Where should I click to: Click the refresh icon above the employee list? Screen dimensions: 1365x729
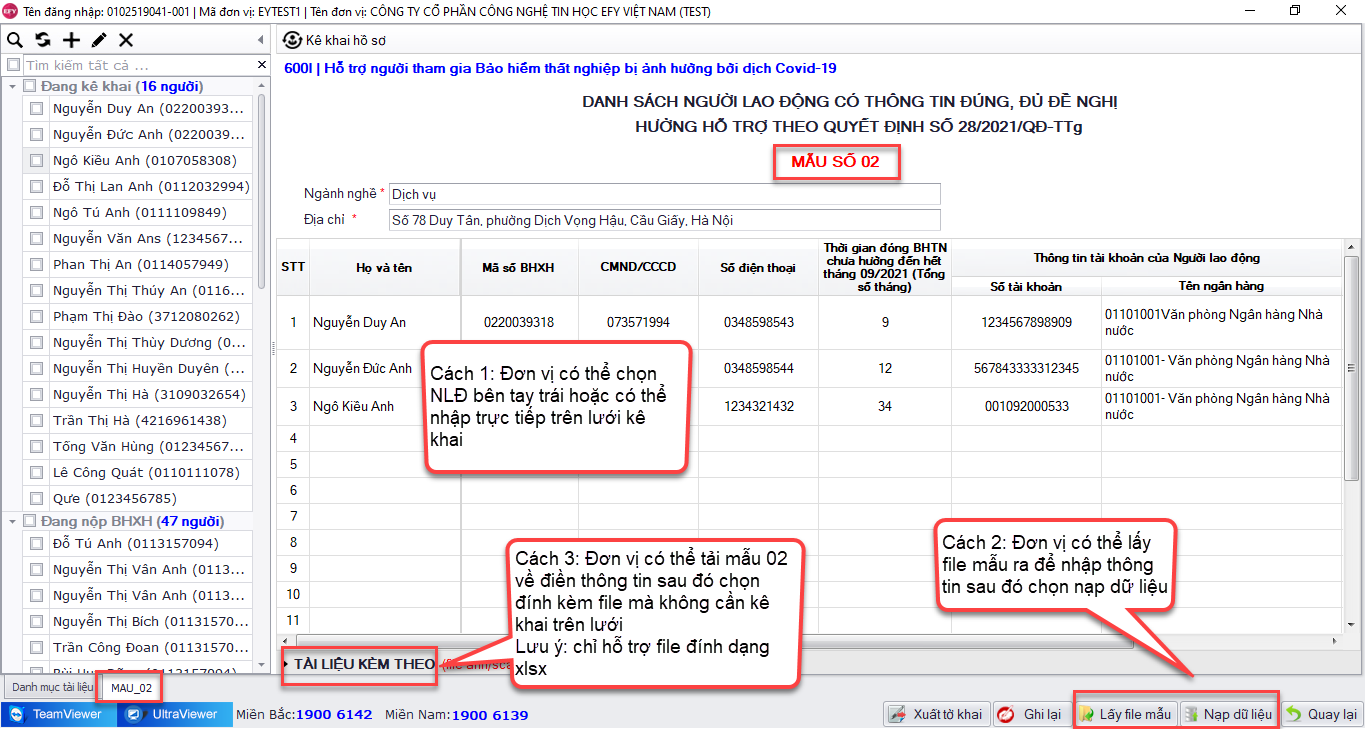click(43, 40)
